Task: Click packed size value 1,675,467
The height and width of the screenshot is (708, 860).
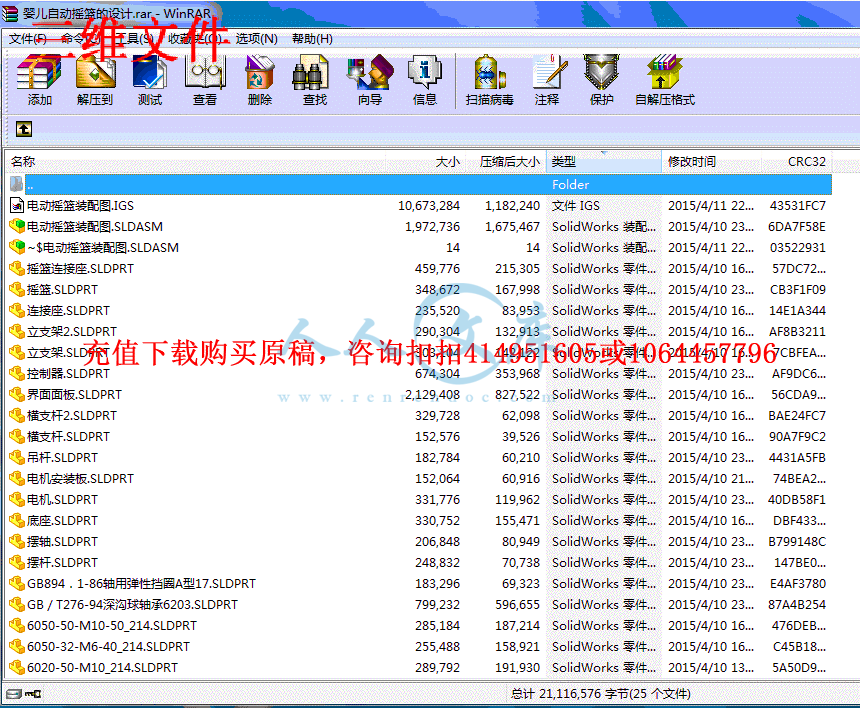Action: pos(512,226)
